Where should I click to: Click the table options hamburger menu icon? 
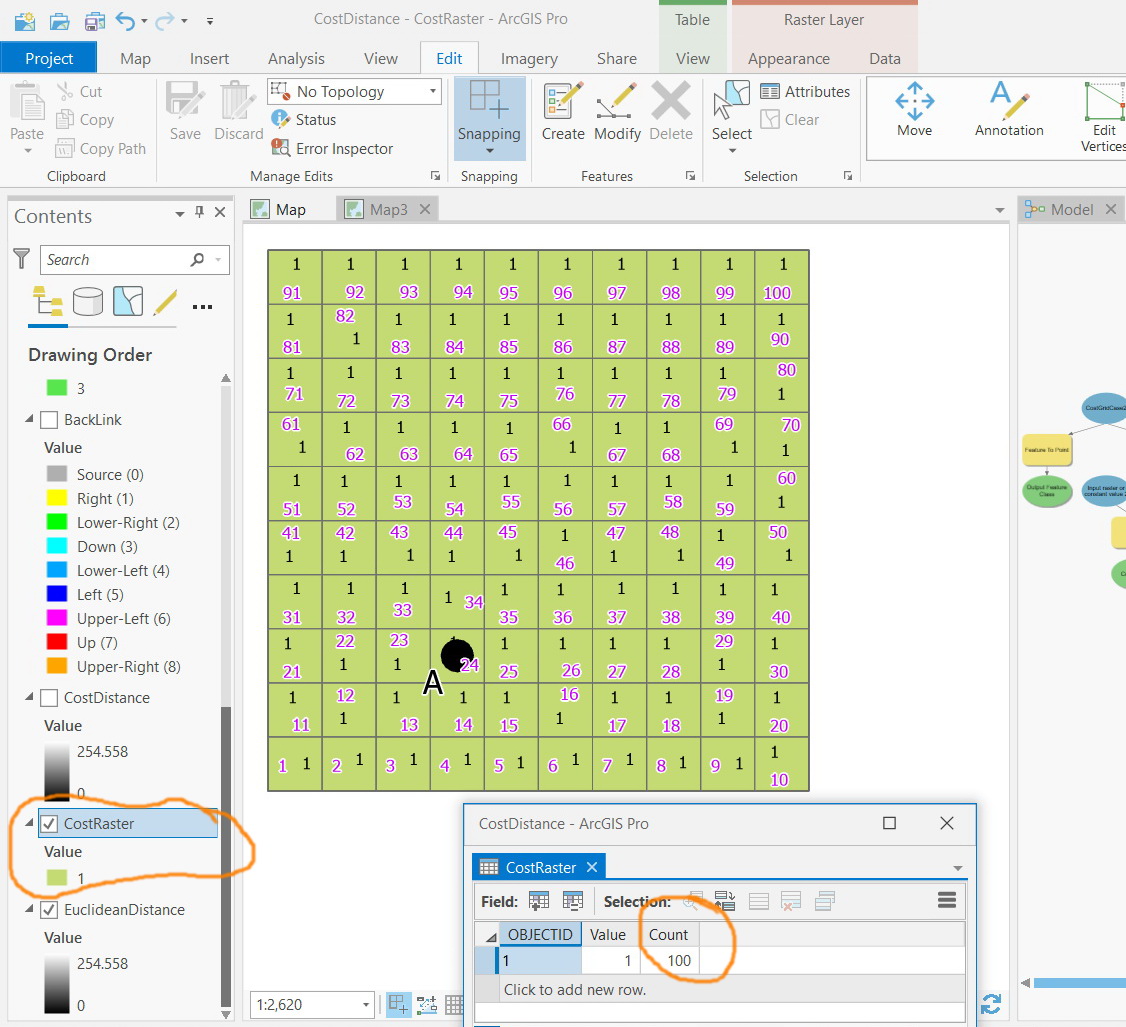click(947, 900)
